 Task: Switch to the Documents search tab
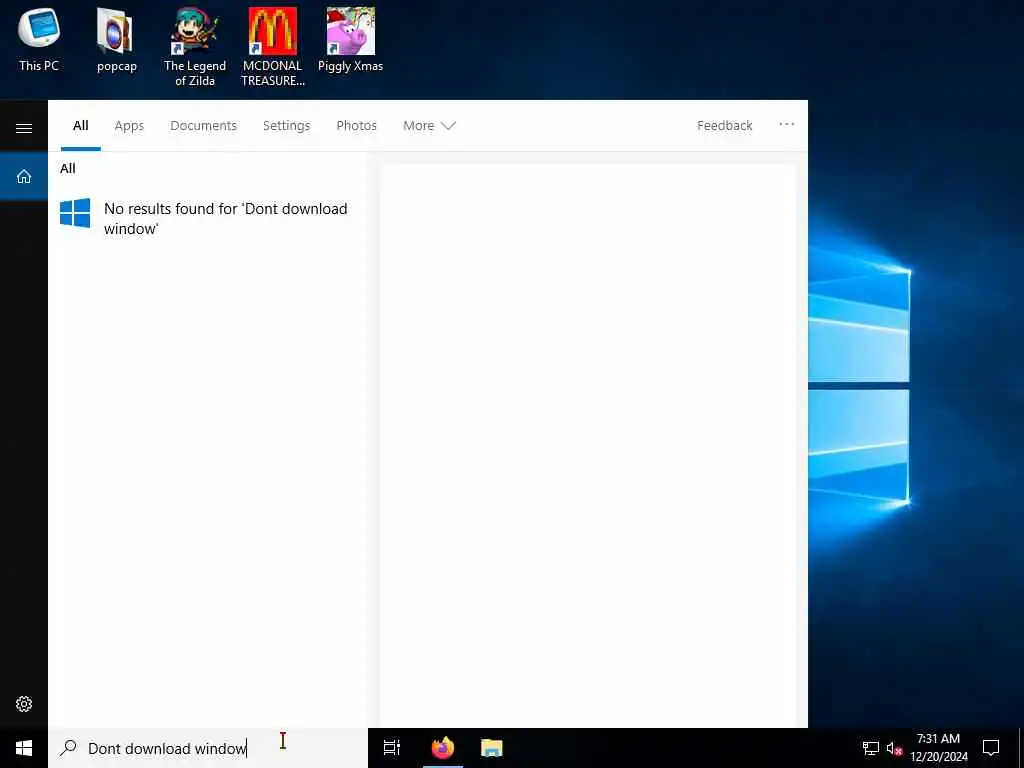pos(203,125)
